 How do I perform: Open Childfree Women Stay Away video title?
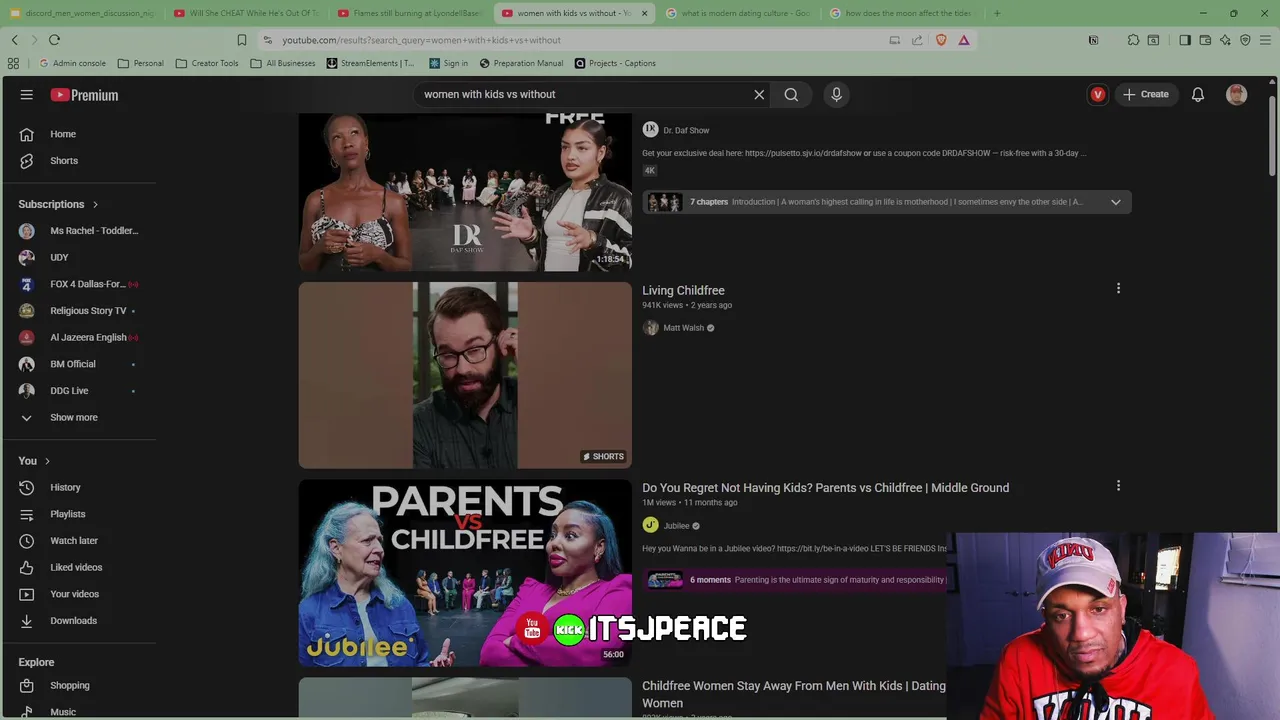[x=794, y=694]
